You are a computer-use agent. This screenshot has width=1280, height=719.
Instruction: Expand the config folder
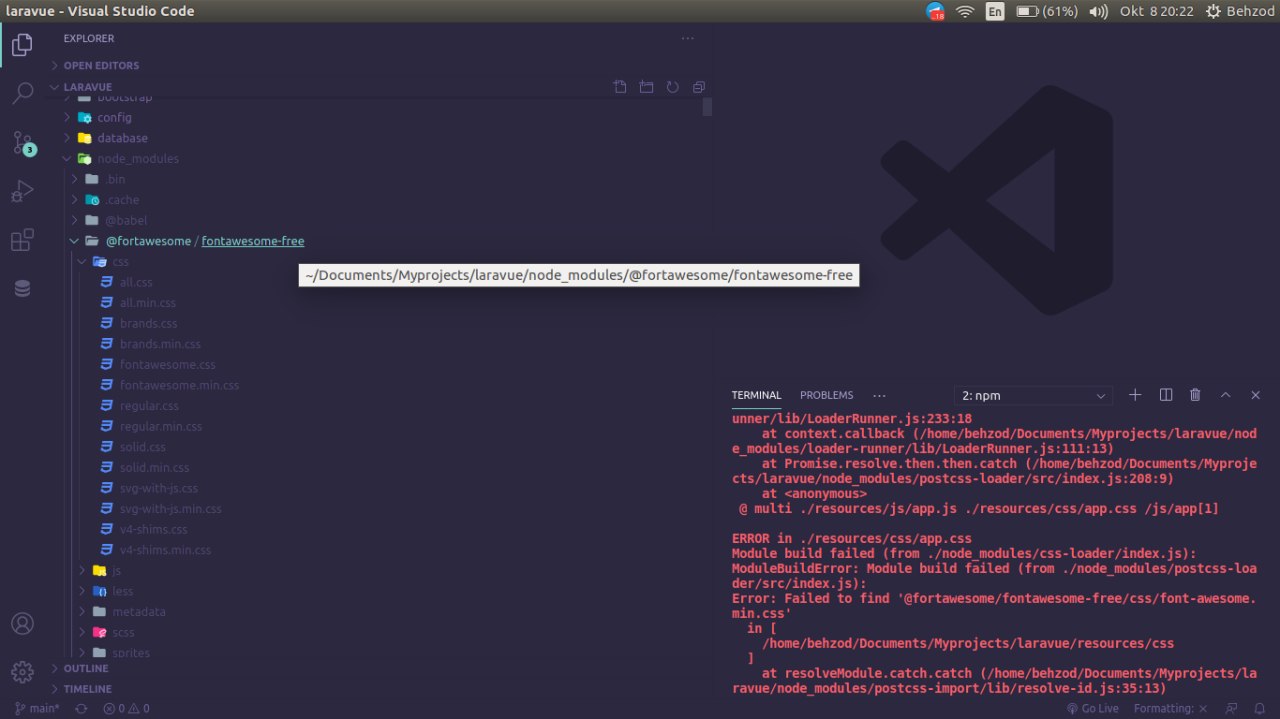coord(114,118)
